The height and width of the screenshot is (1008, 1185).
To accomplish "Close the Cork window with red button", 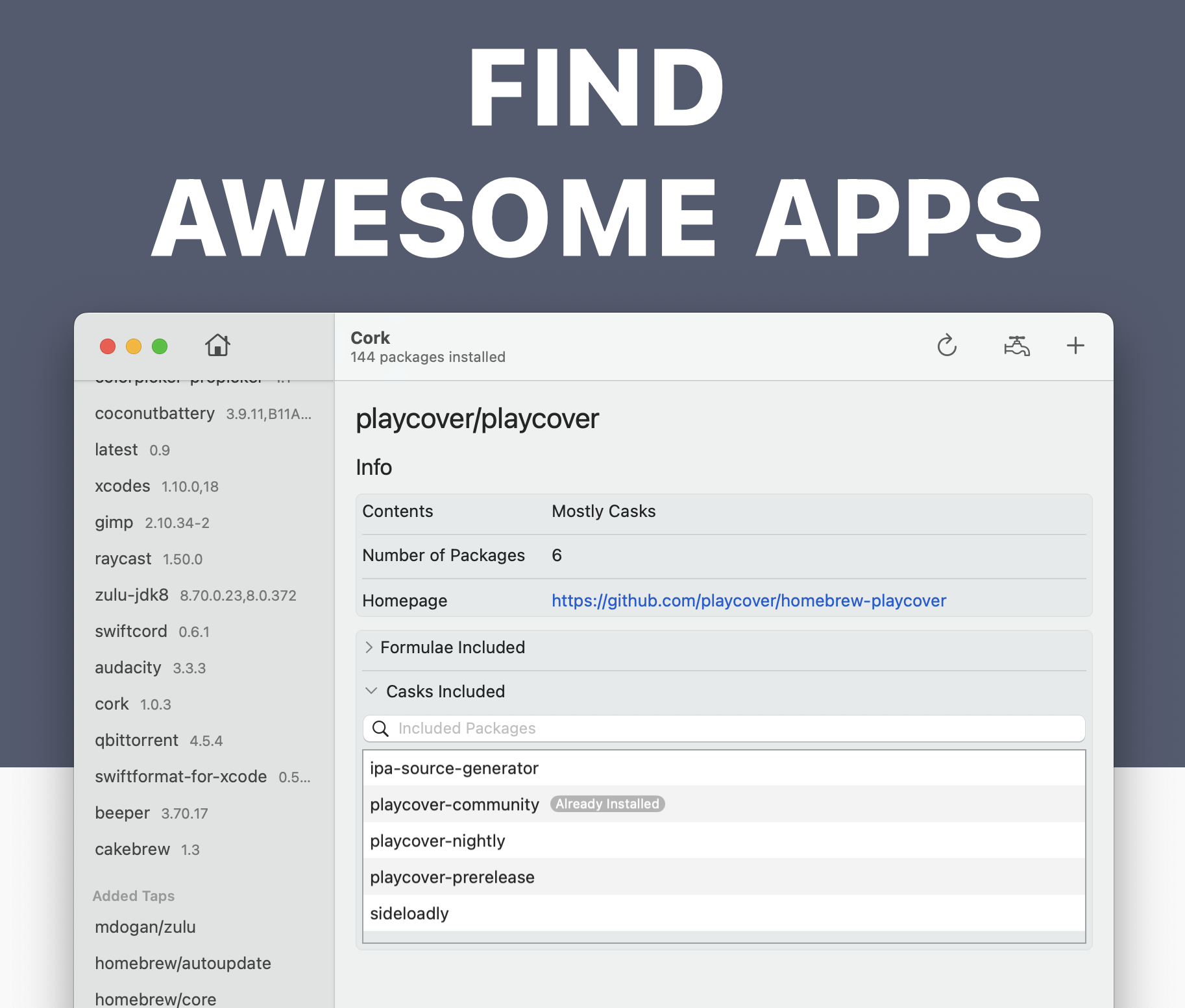I will click(108, 346).
